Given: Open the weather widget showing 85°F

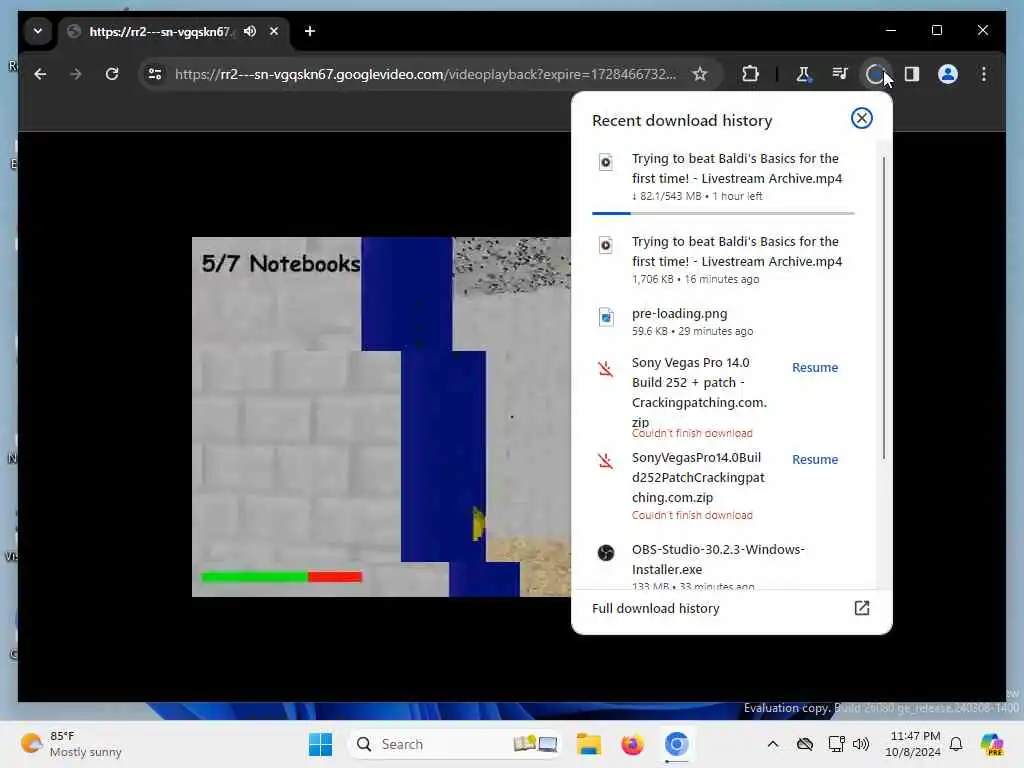Looking at the screenshot, I should pyautogui.click(x=71, y=744).
